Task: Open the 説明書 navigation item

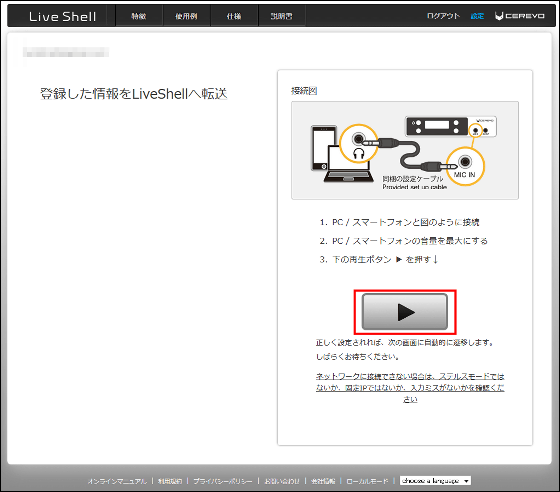Action: (x=281, y=16)
